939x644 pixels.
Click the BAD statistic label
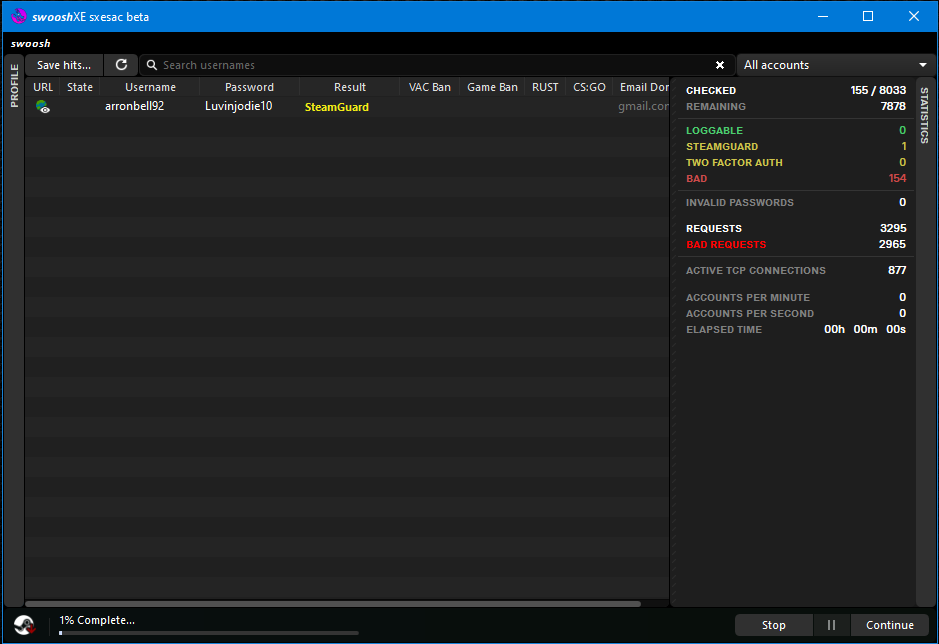coord(696,179)
